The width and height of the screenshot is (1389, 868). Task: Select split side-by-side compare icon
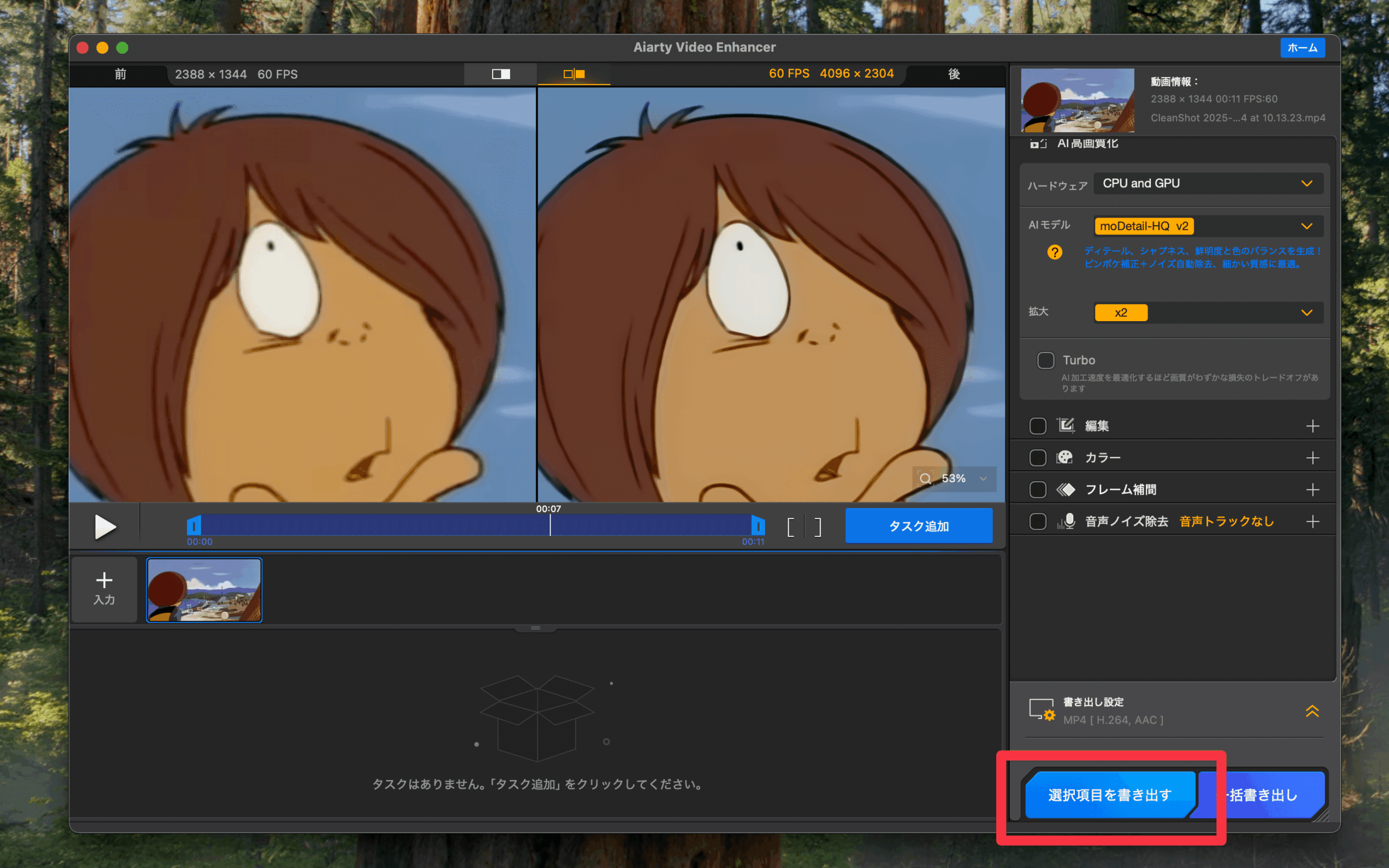point(574,74)
